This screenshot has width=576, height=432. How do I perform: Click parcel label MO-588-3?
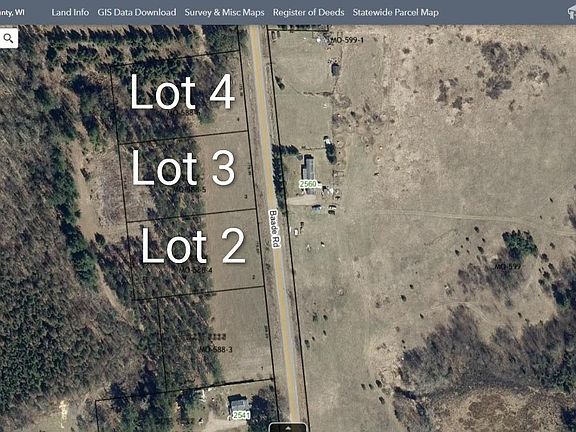coord(216,349)
